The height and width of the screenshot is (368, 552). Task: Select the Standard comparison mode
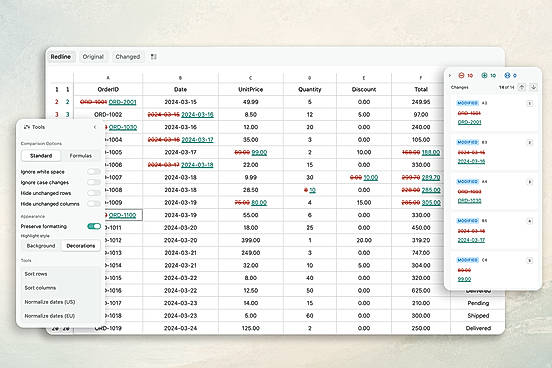coord(41,156)
